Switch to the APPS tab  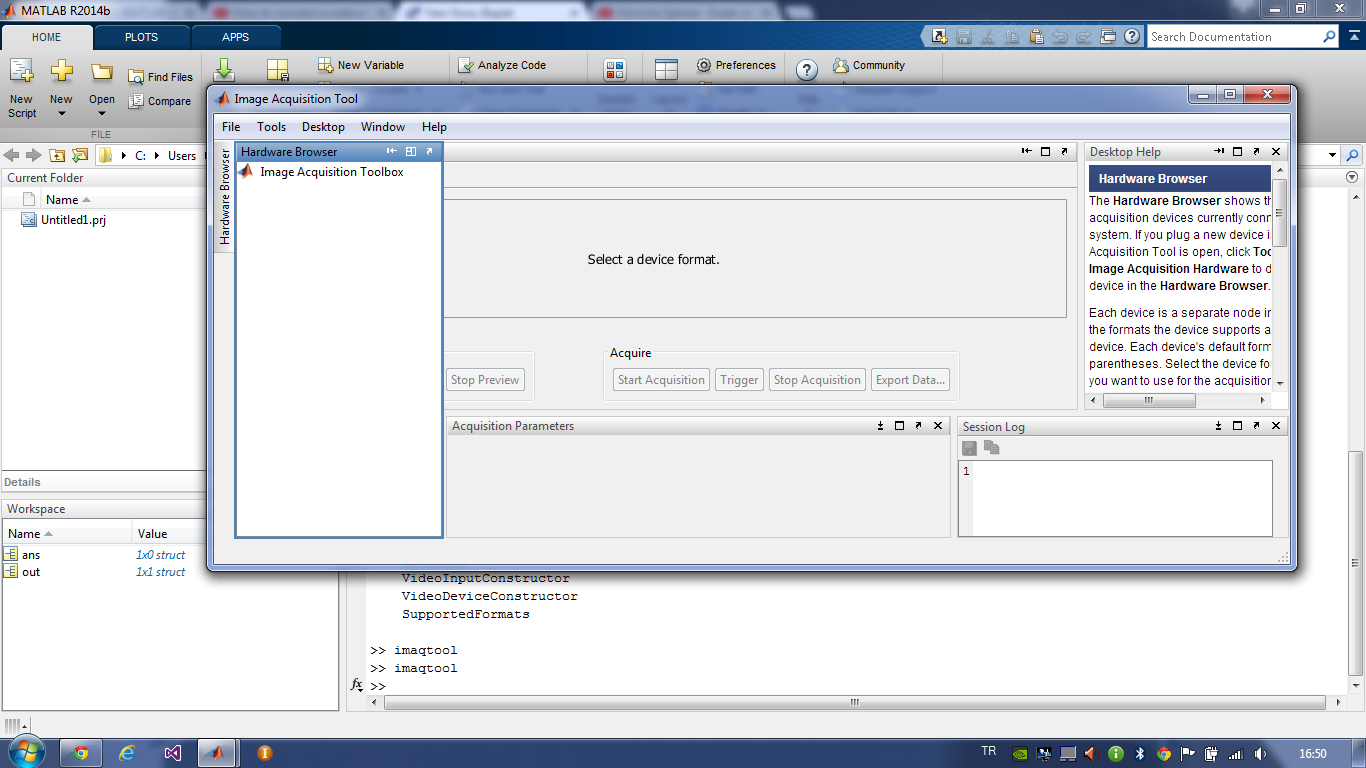tap(236, 37)
